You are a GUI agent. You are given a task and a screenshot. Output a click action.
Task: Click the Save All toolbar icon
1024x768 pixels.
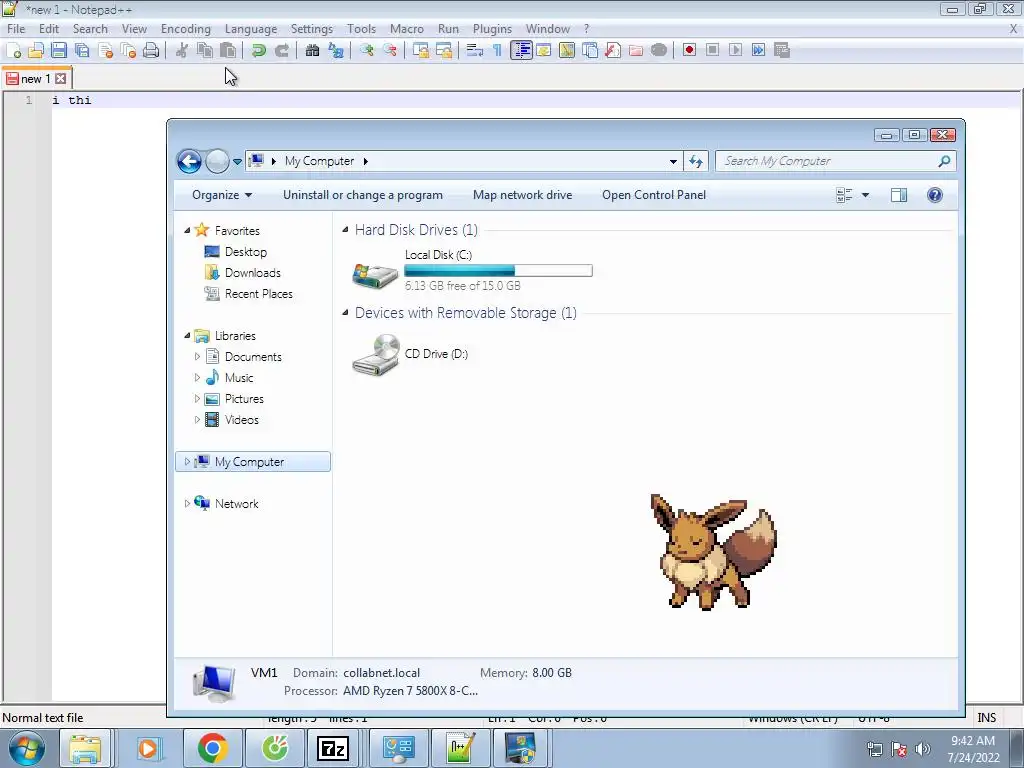click(82, 50)
